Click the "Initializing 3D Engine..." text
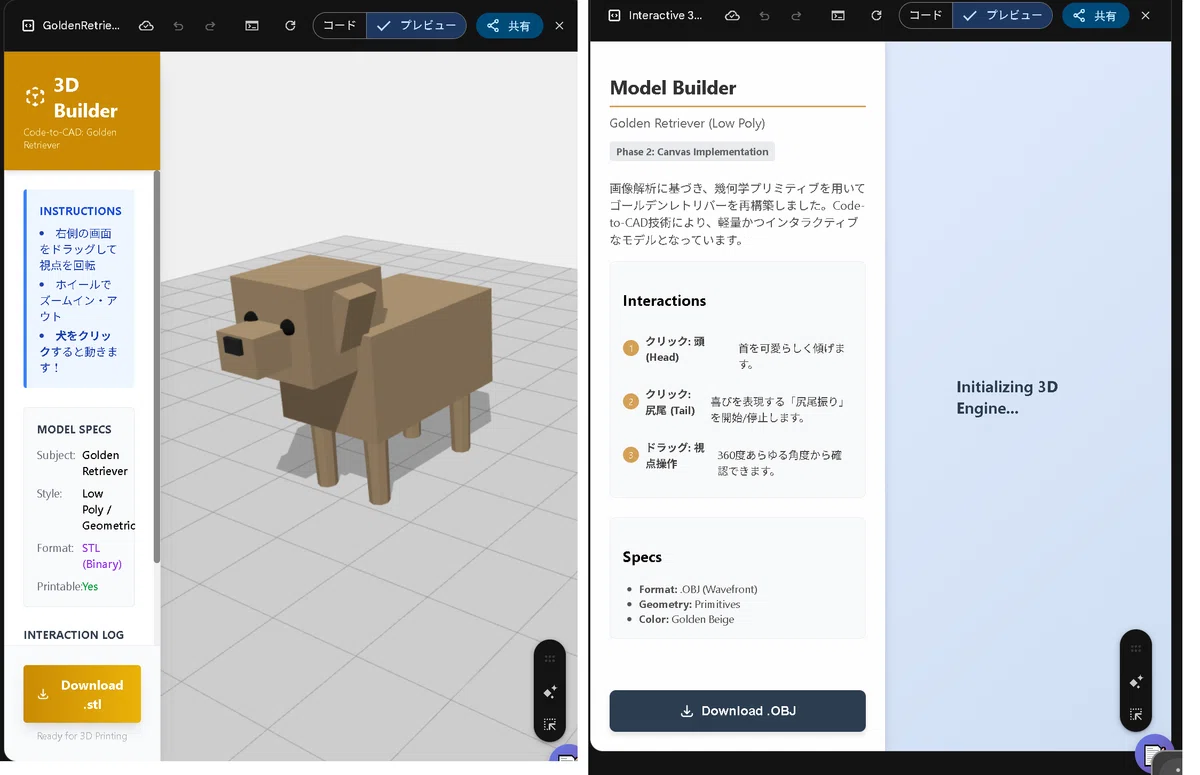Image resolution: width=1200 pixels, height=775 pixels. click(1007, 397)
